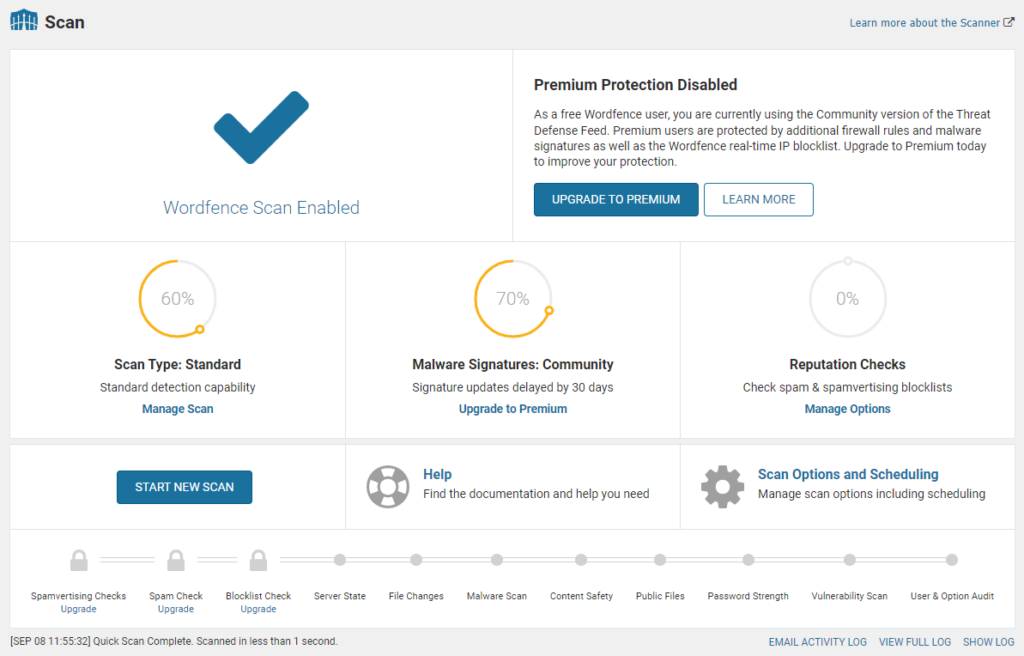The width and height of the screenshot is (1024, 656).
Task: Click the User & Option Audit stage dot
Action: tap(952, 560)
